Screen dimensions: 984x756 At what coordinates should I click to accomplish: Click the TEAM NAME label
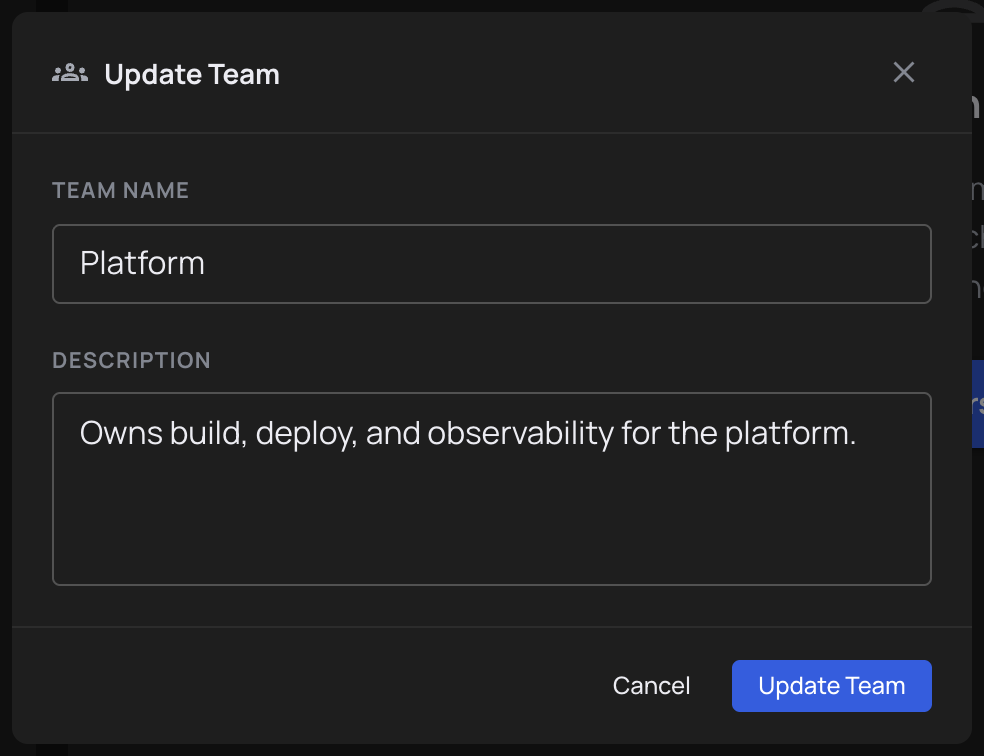coord(120,191)
